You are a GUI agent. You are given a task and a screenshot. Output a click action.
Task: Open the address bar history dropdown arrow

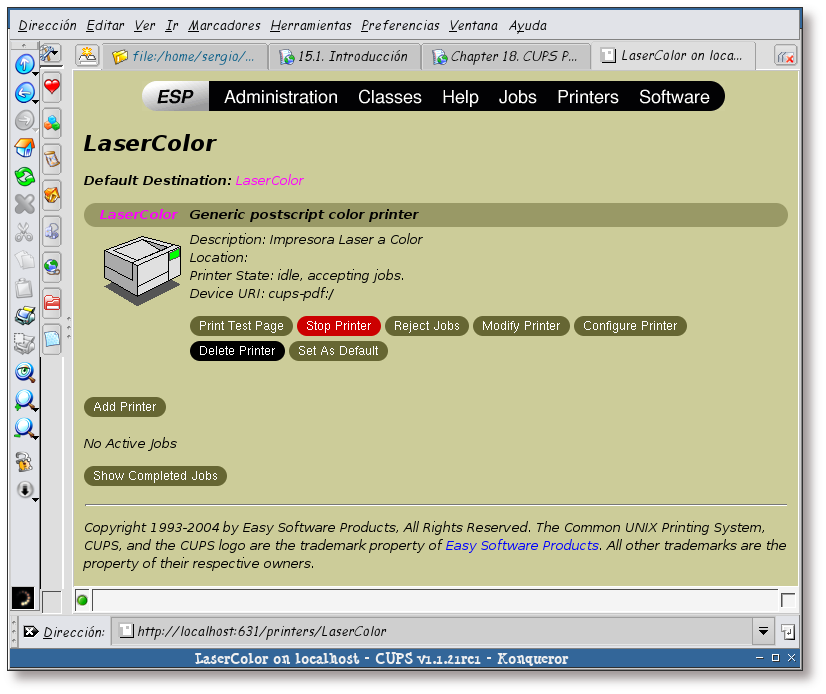click(x=764, y=631)
